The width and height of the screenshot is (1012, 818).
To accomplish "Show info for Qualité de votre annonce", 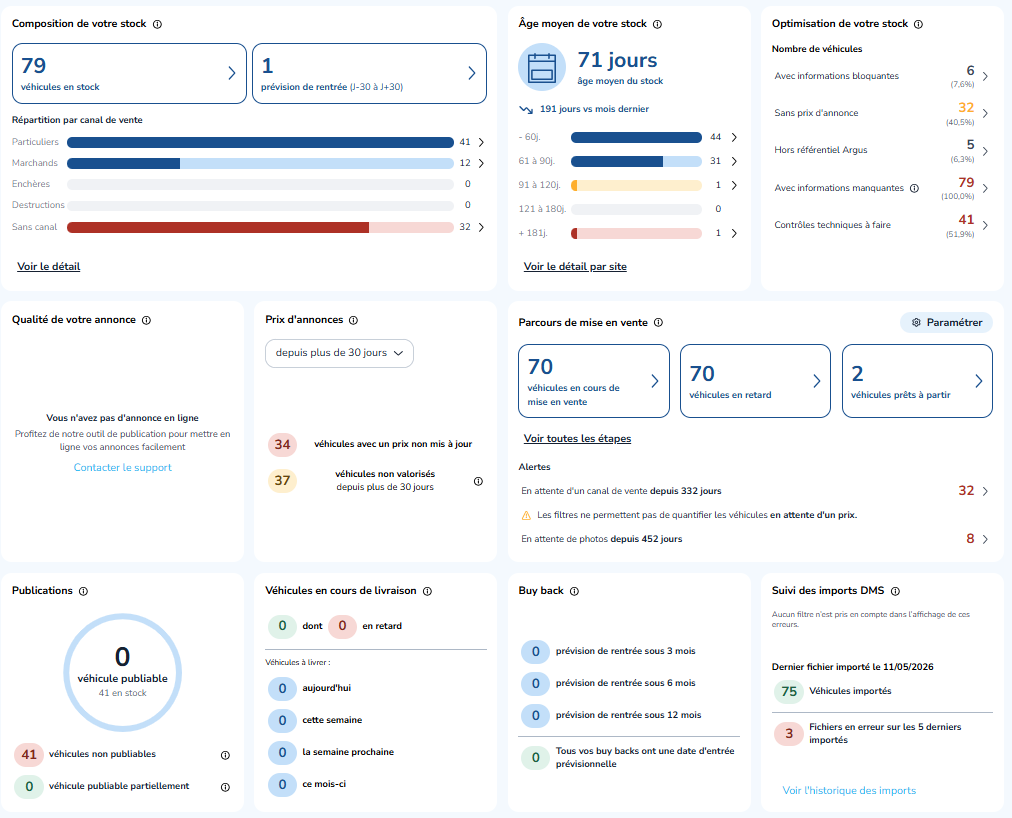I will pyautogui.click(x=147, y=320).
